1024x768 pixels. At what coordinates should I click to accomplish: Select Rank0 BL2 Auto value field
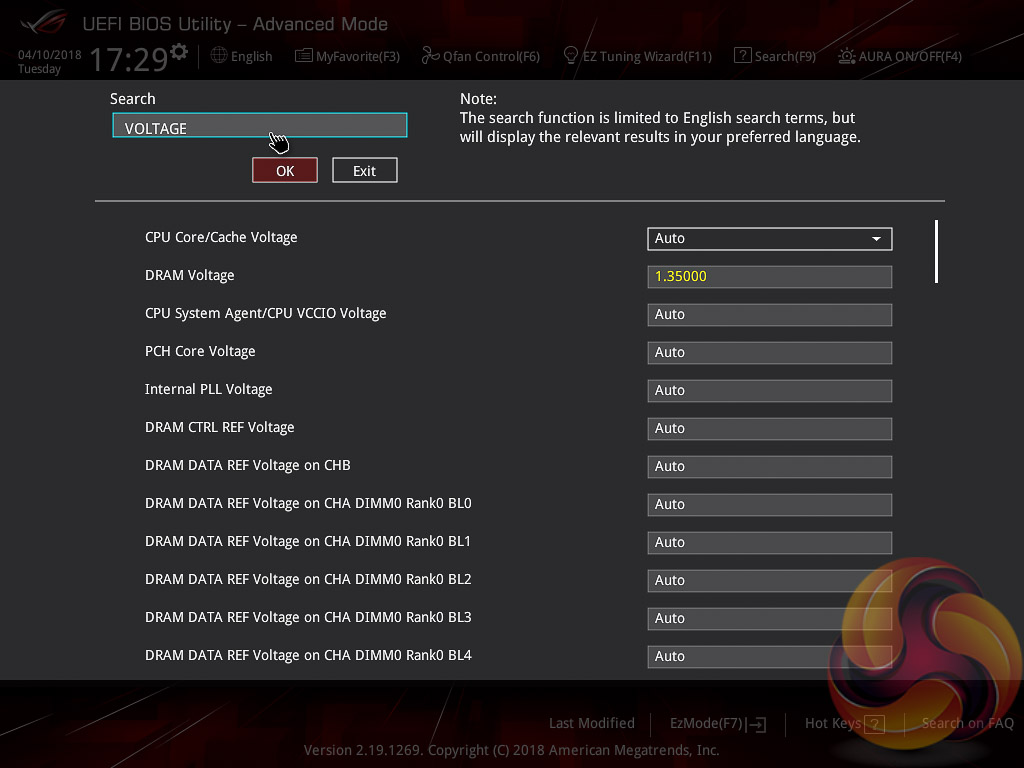[769, 581]
